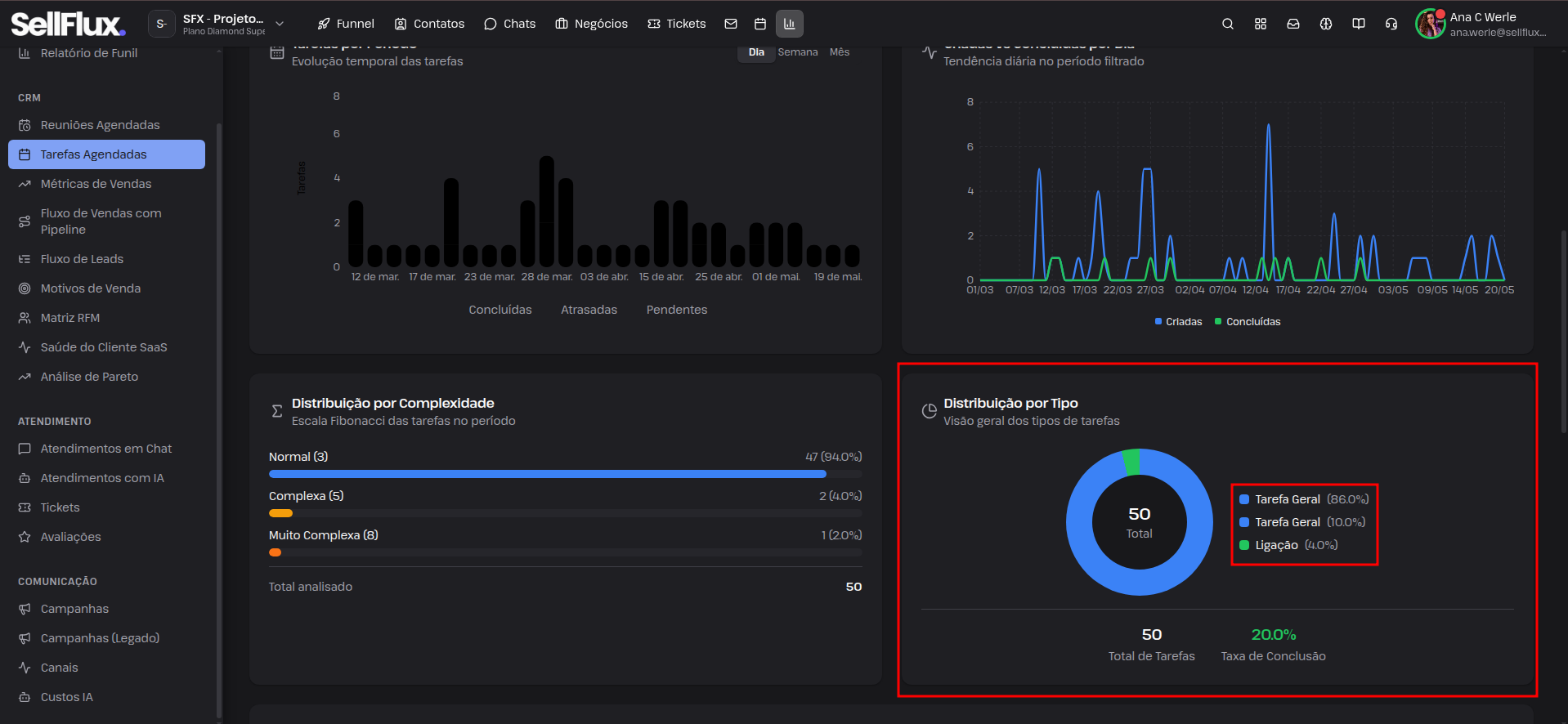Open the calendar icon in top navigation
Image resolution: width=1568 pixels, height=724 pixels.
[x=760, y=24]
